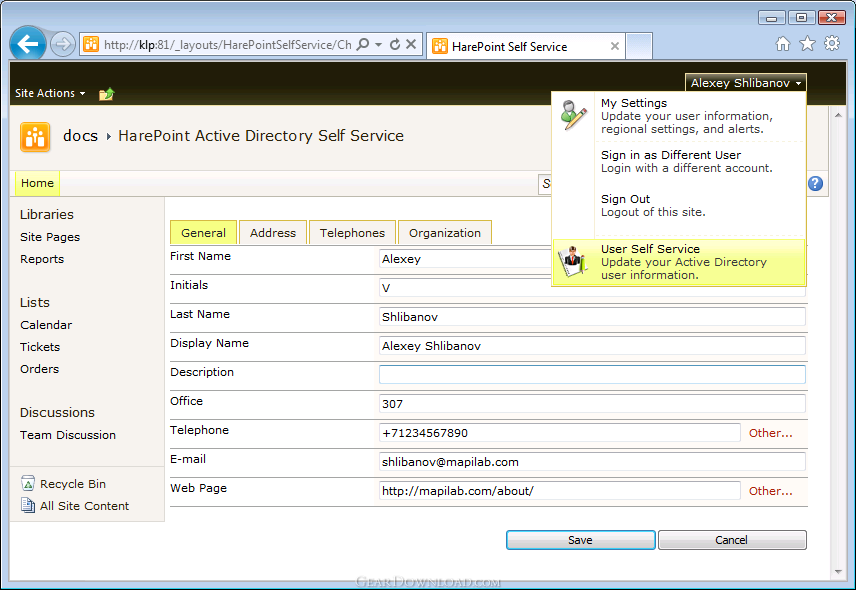Click the stop loading X icon
The width and height of the screenshot is (856, 590).
click(x=411, y=44)
